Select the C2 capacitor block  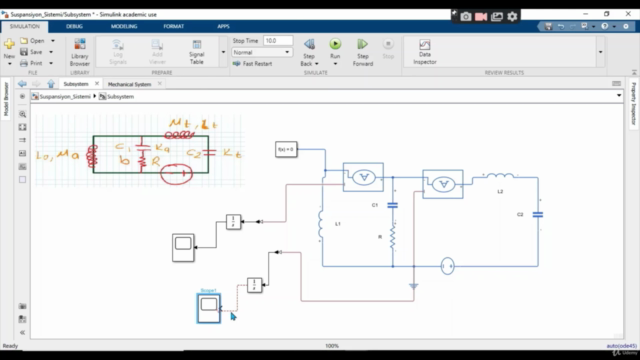(x=538, y=215)
